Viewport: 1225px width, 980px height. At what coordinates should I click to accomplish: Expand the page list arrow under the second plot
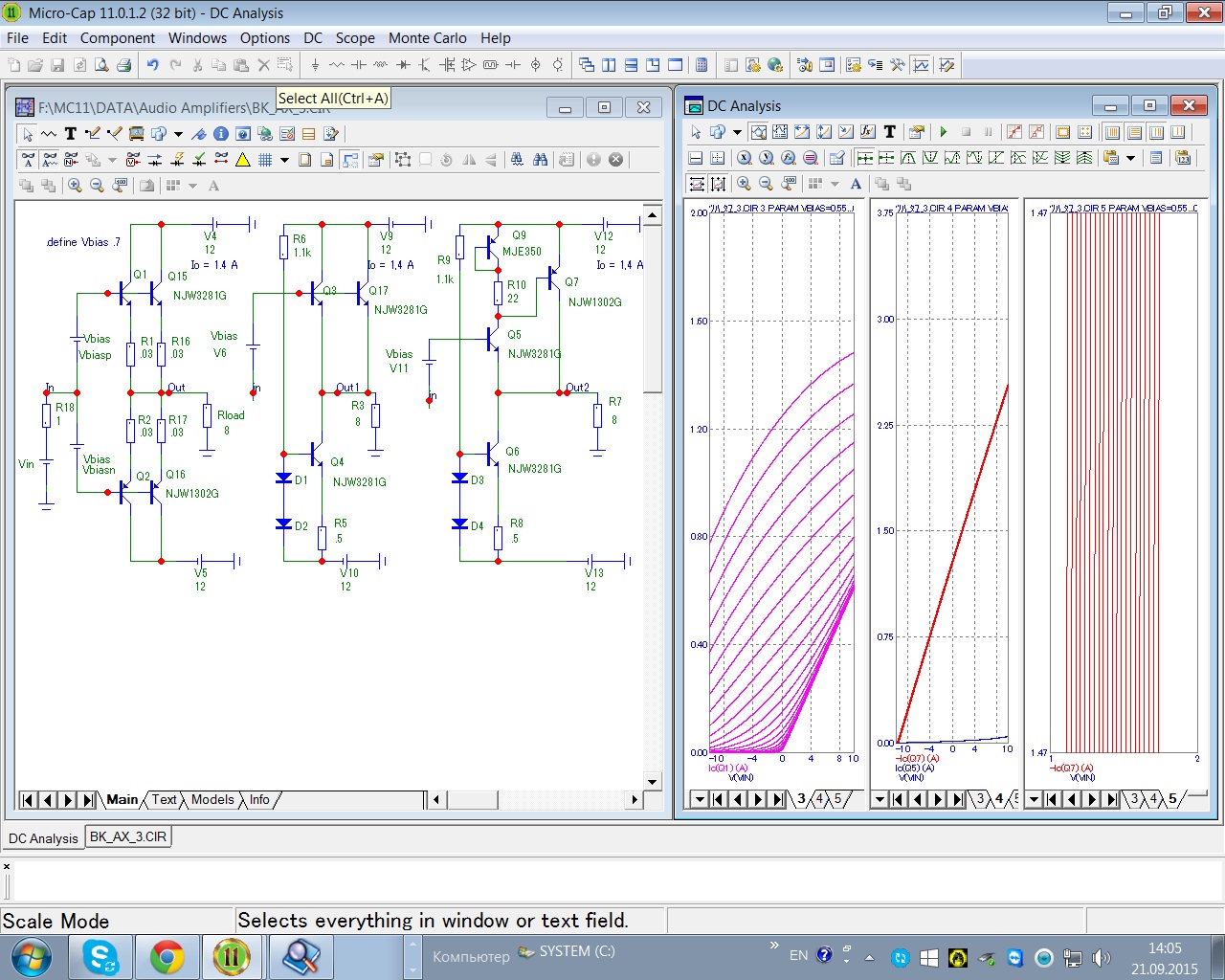pyautogui.click(x=880, y=799)
